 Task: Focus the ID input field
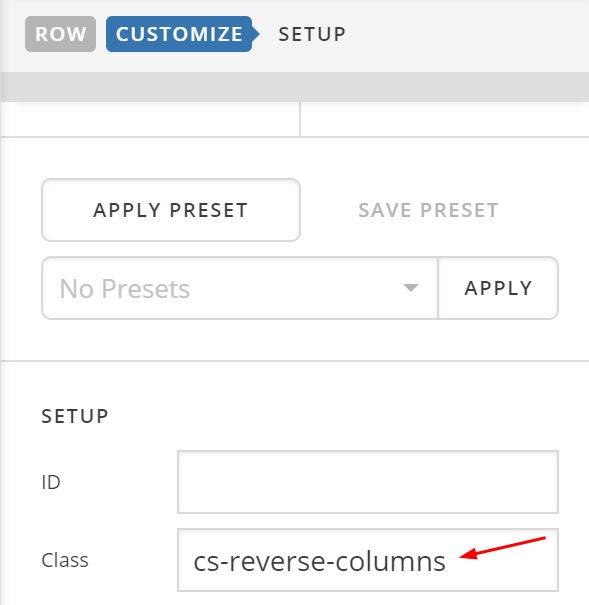coord(368,482)
